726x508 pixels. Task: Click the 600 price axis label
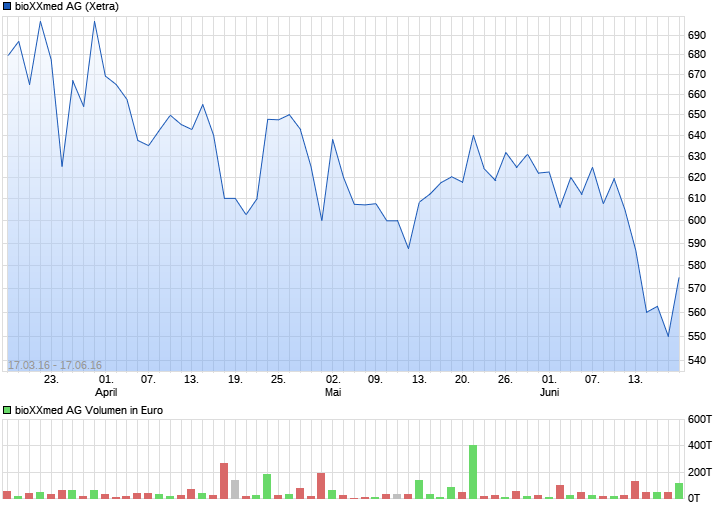697,220
